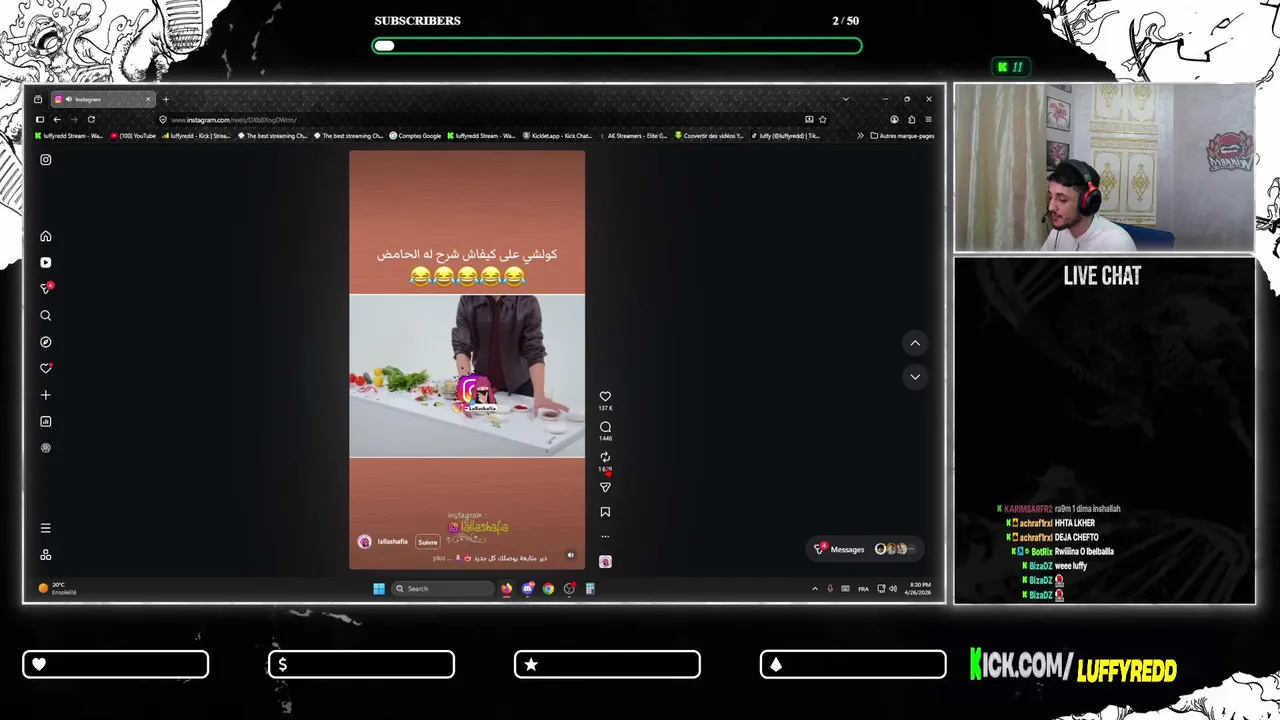The width and height of the screenshot is (1280, 720).
Task: Click the subscribers goal progress bar
Action: 617,45
